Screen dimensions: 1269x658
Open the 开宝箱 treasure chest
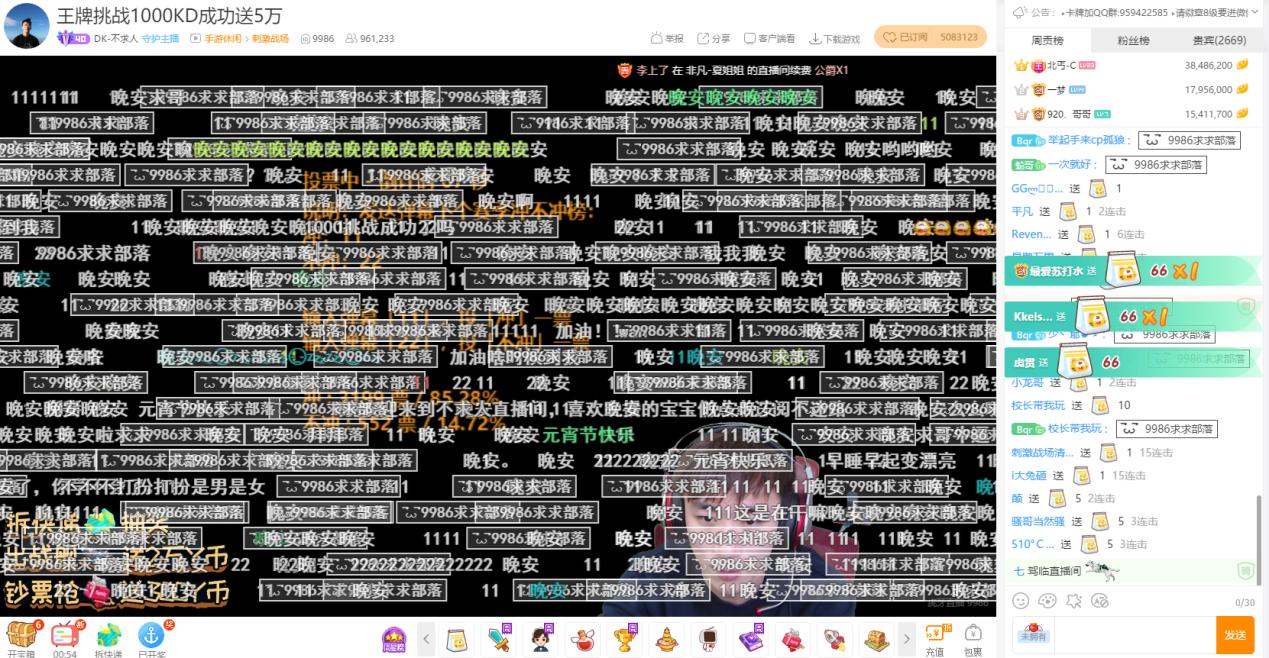22,636
